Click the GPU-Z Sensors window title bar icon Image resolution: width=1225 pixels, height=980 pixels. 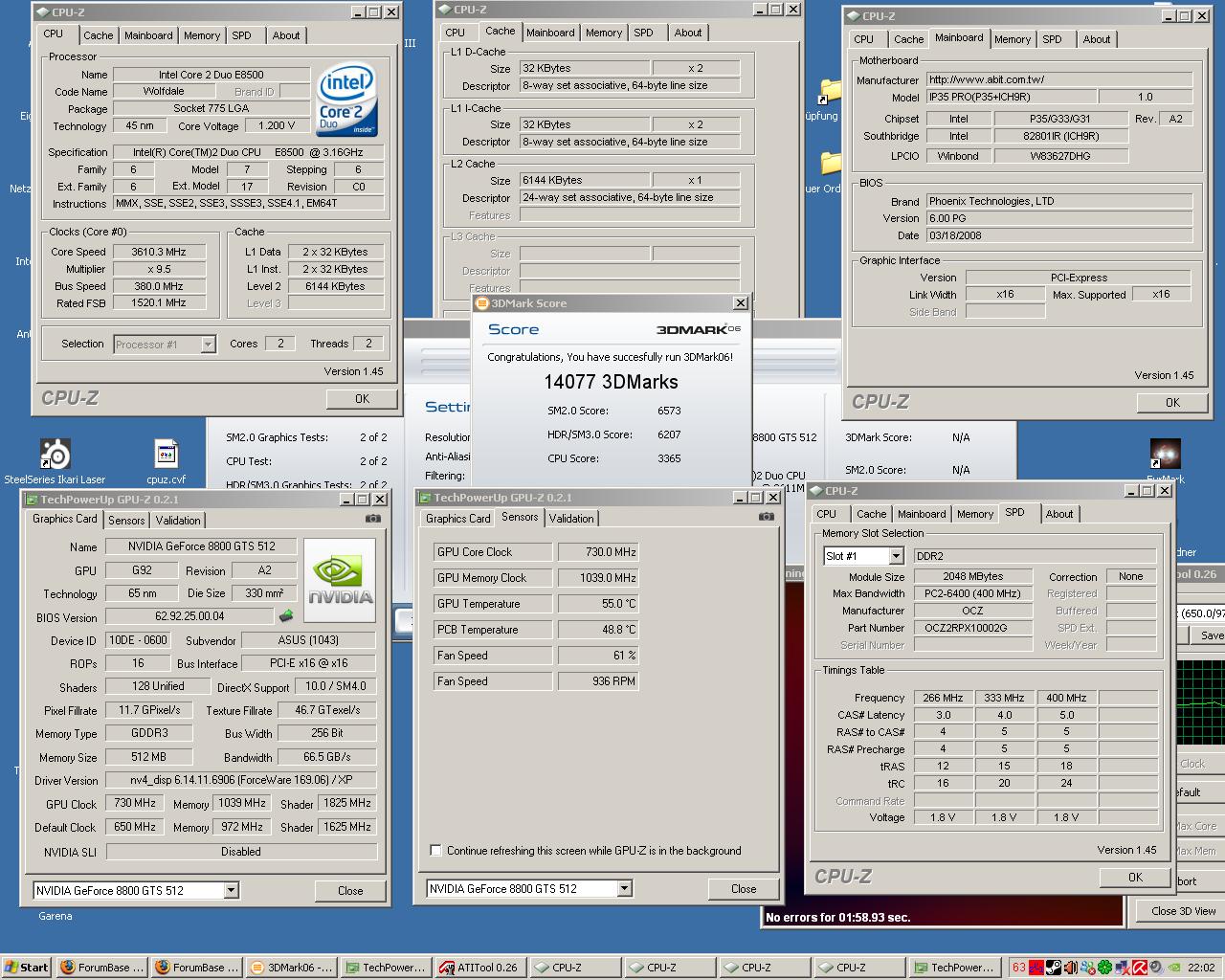tap(425, 498)
